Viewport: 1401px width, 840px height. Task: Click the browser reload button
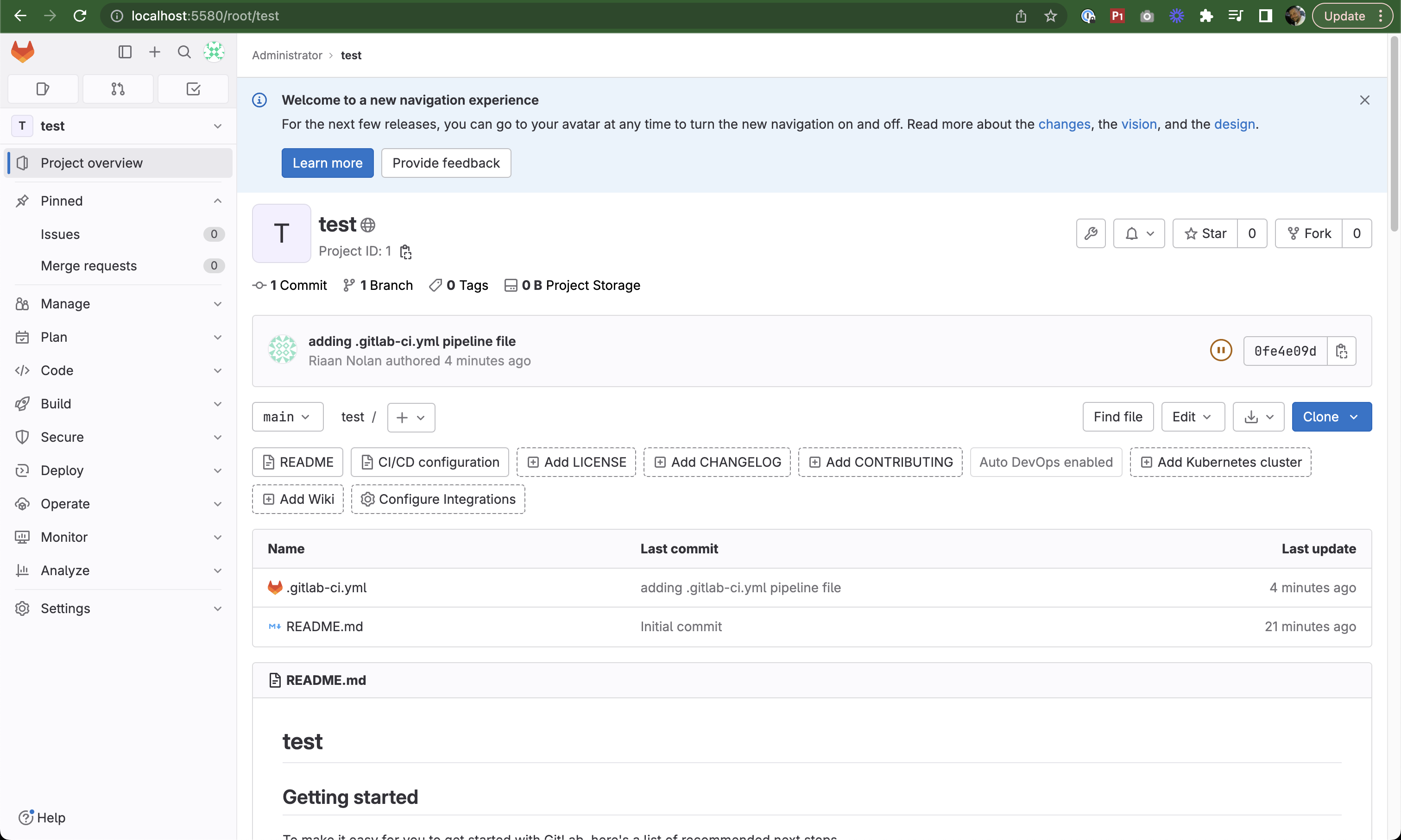tap(80, 16)
